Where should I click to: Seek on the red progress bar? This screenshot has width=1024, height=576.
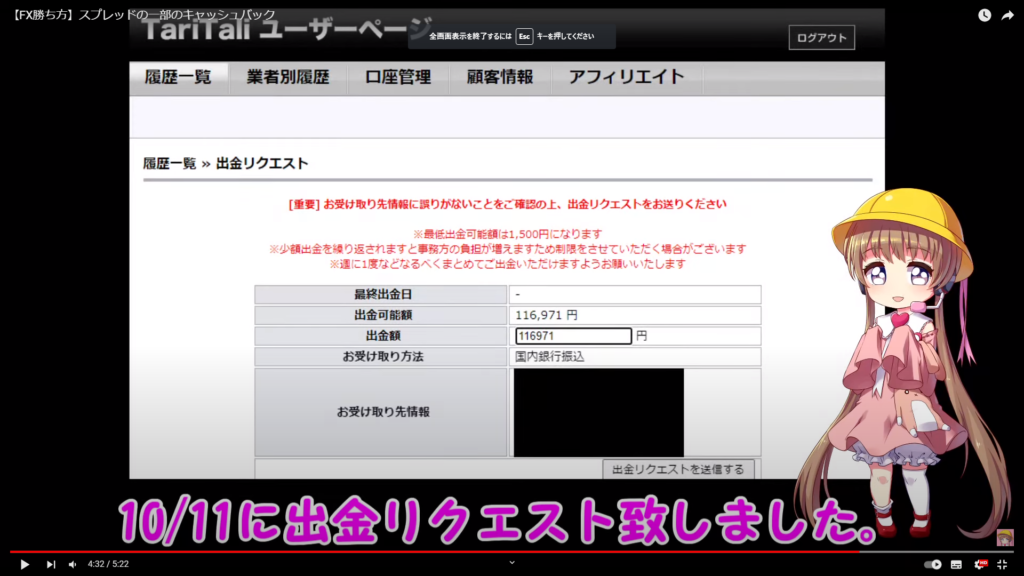512,552
